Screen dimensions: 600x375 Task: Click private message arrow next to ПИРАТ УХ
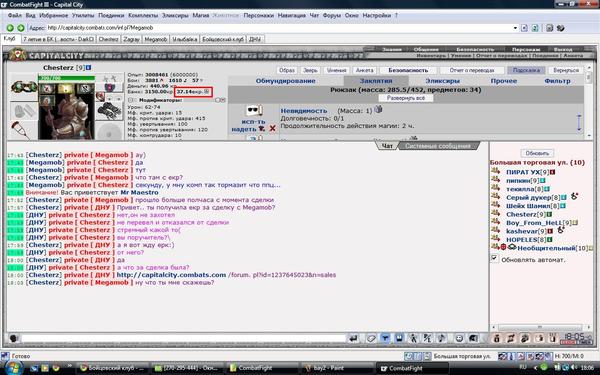[x=496, y=171]
